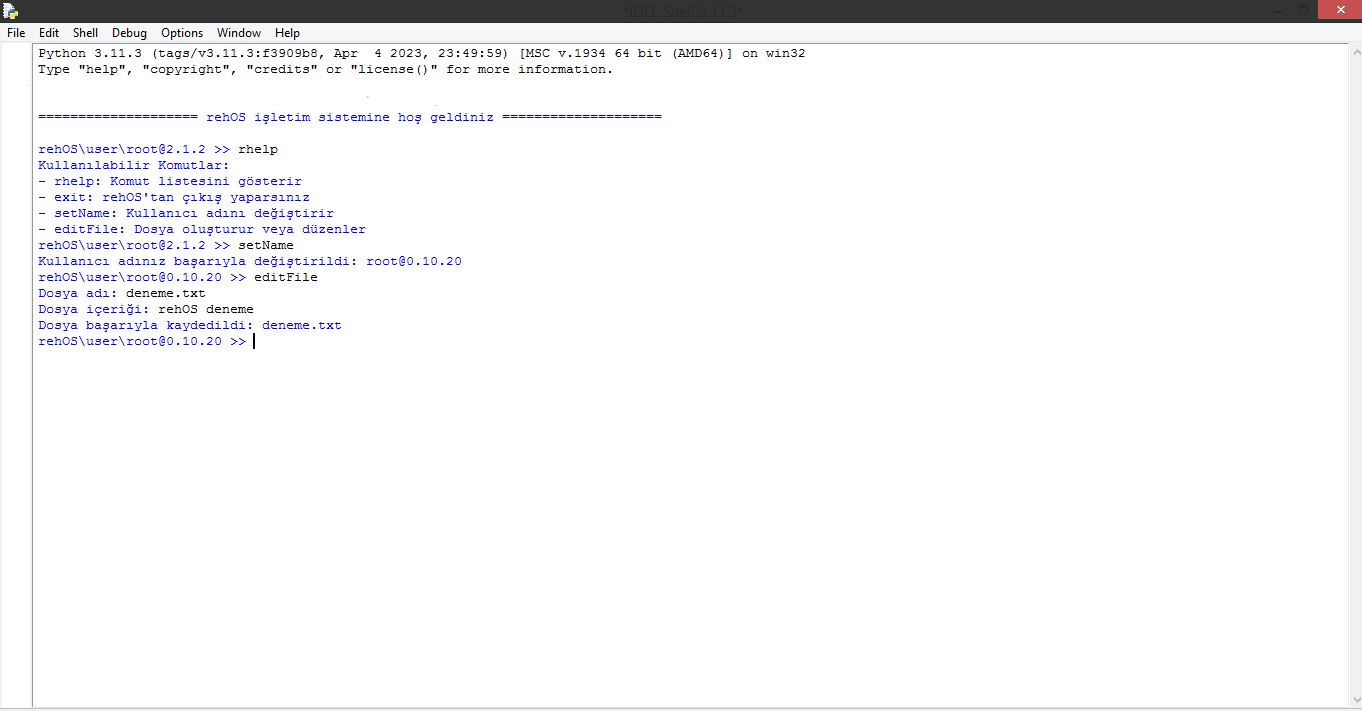Viewport: 1362px width, 711px height.
Task: Open the Edit menu
Action: [x=49, y=33]
